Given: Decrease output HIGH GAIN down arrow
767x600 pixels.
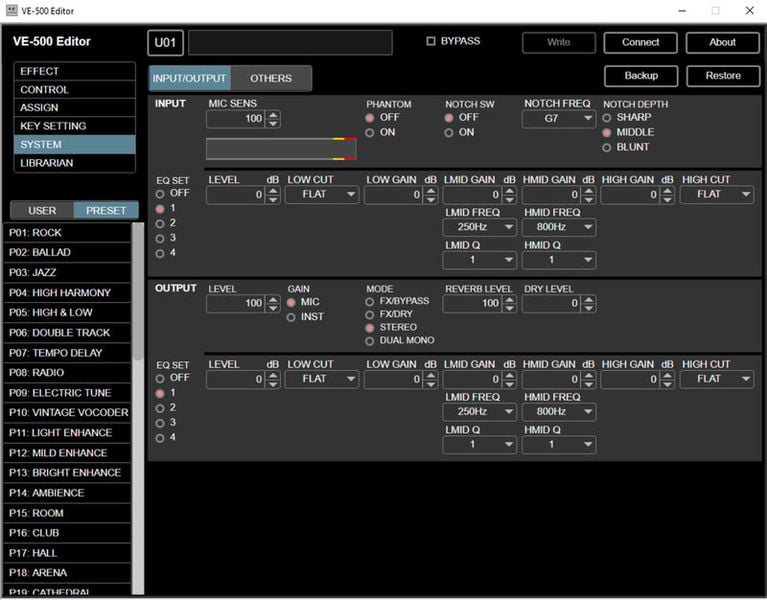Looking at the screenshot, I should [x=668, y=384].
